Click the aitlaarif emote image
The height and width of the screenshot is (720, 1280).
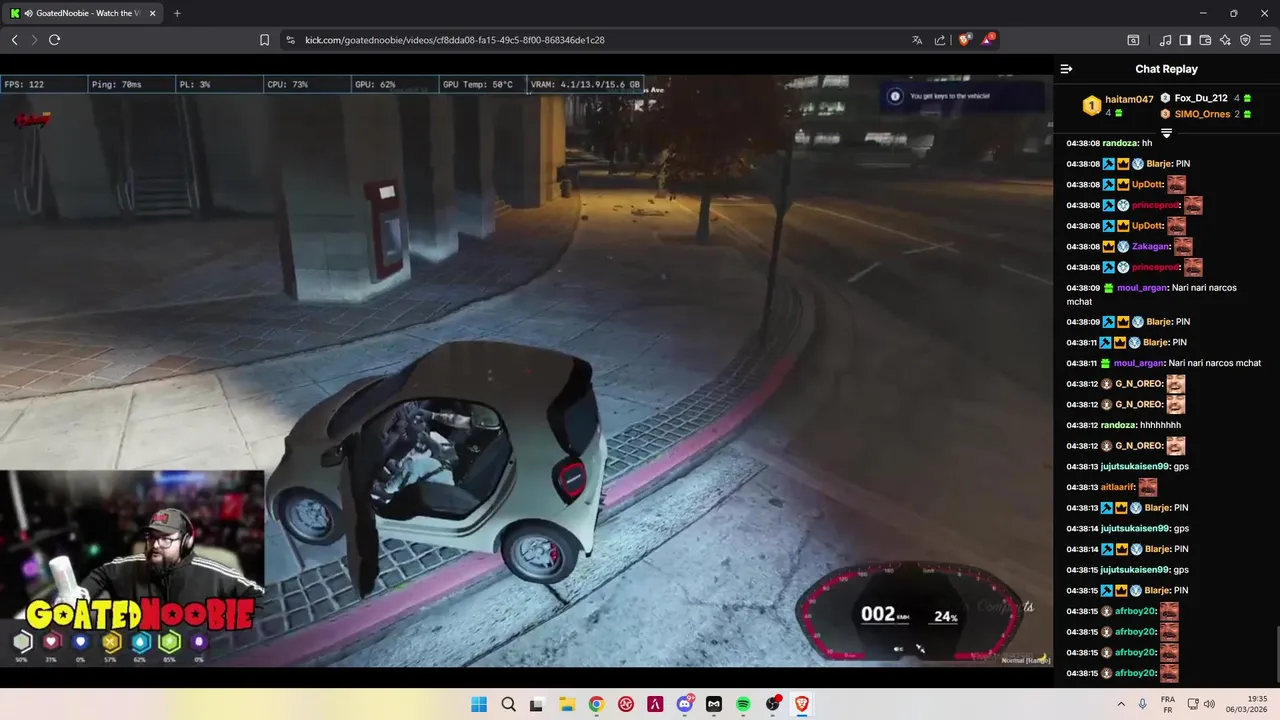coord(1148,487)
